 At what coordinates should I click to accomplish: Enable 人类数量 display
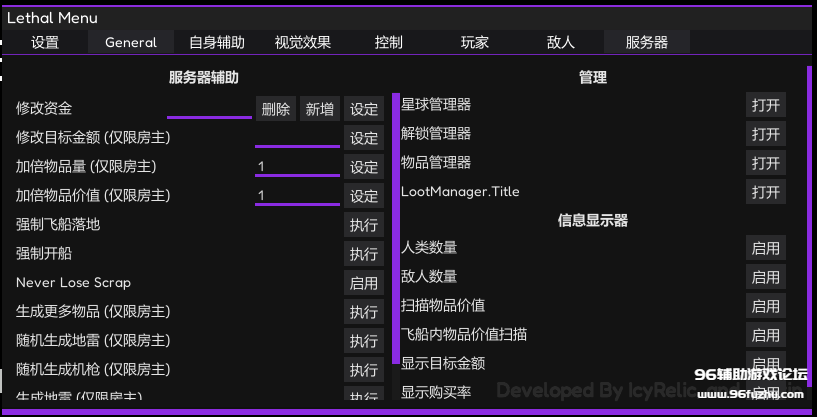tap(765, 248)
